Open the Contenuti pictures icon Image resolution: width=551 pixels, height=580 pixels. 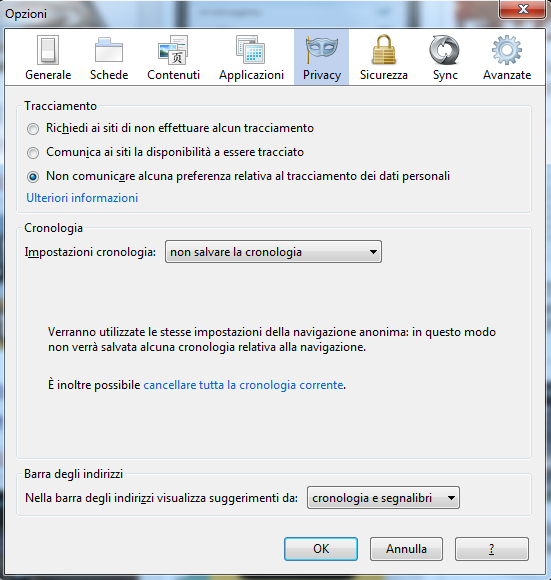pyautogui.click(x=173, y=50)
